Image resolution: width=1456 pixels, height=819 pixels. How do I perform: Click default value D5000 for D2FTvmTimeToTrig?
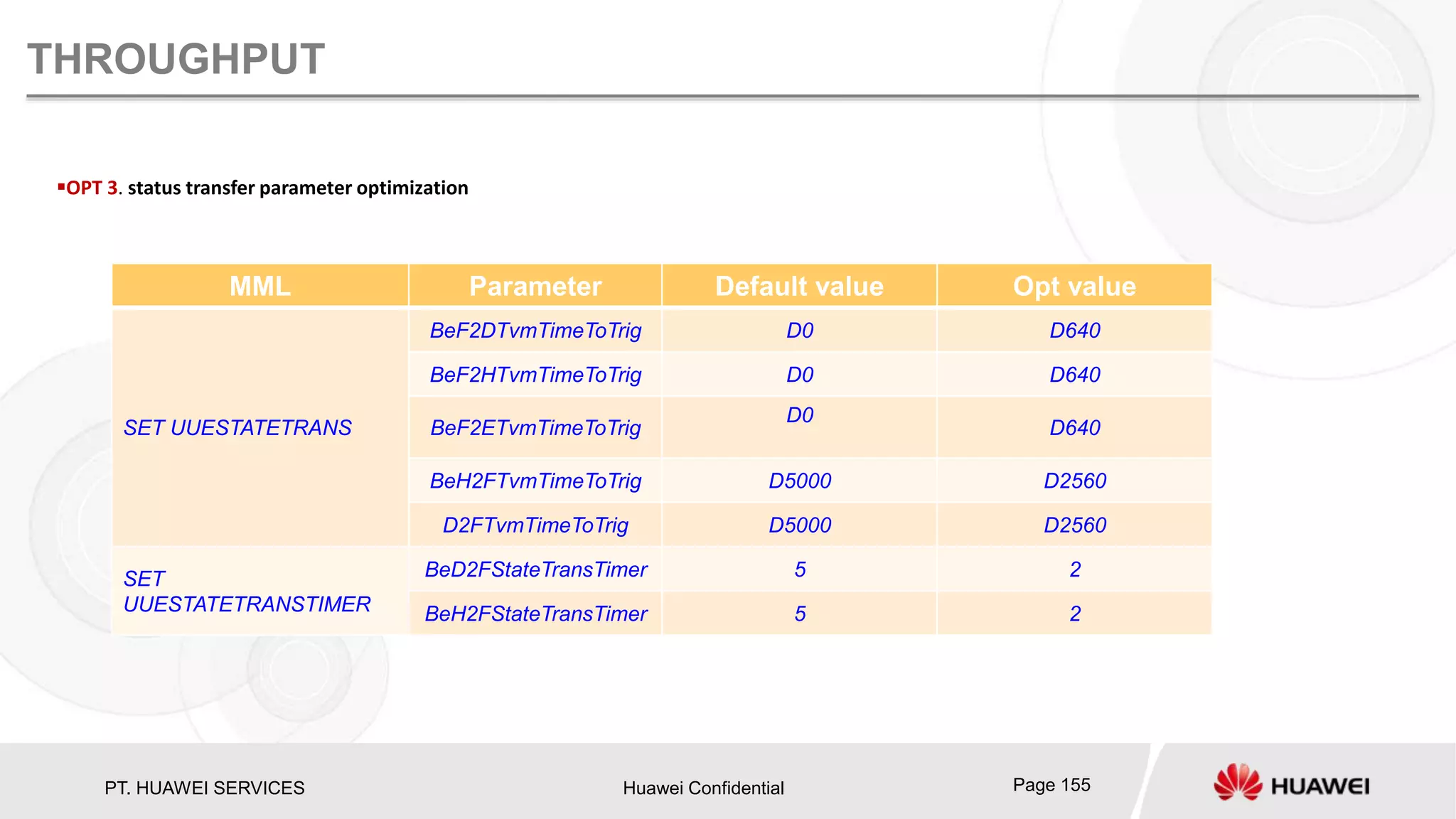click(x=799, y=525)
